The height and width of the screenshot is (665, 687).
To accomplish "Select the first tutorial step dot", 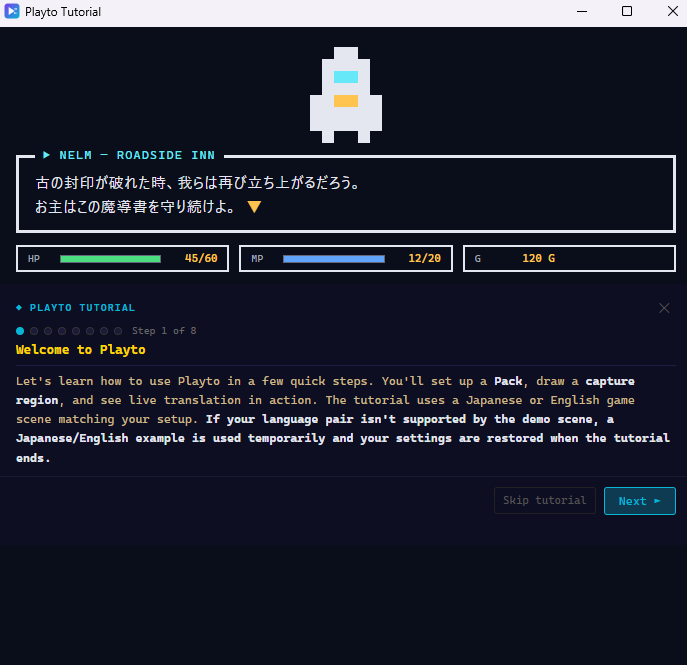I will [20, 331].
